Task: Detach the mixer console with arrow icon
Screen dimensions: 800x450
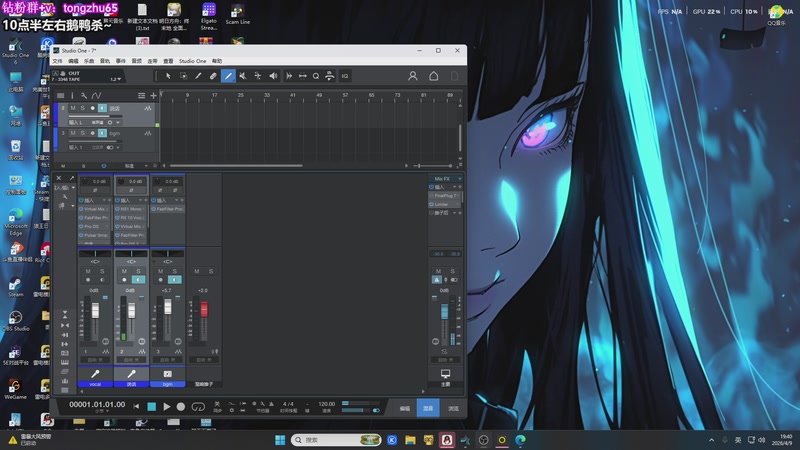Action: click(x=72, y=178)
